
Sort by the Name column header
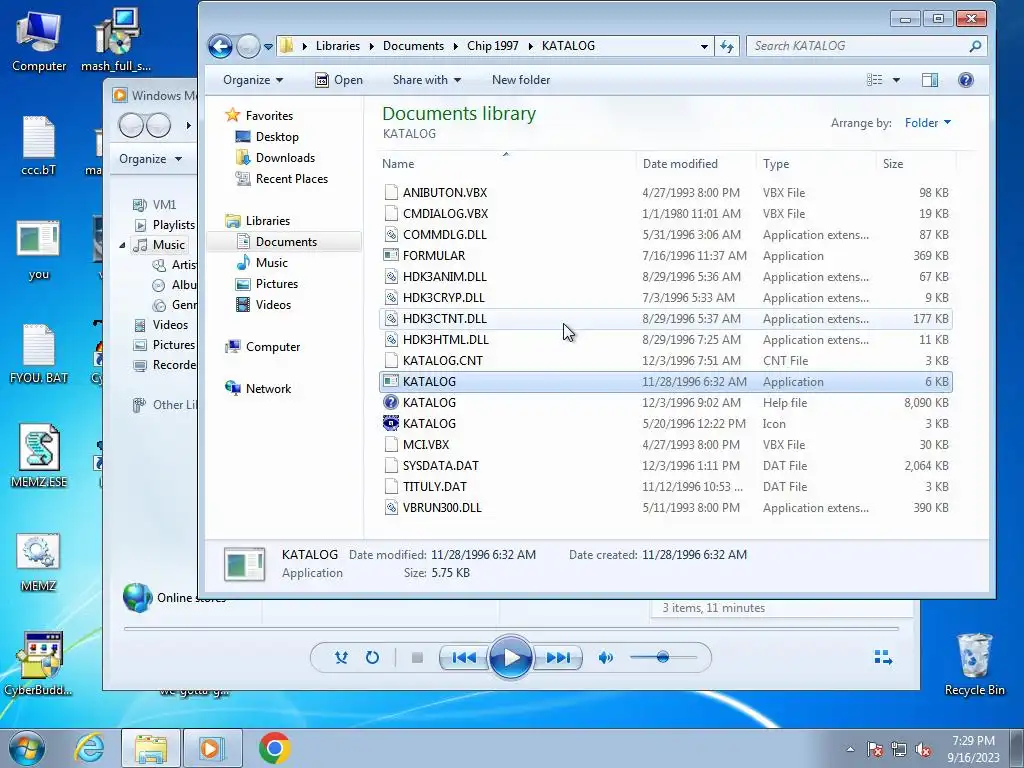505,164
